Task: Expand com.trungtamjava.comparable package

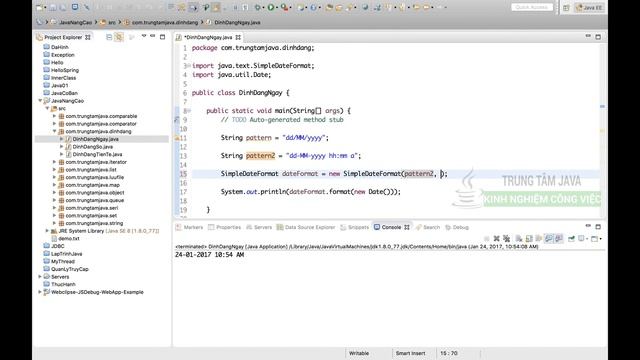Action: coord(54,116)
